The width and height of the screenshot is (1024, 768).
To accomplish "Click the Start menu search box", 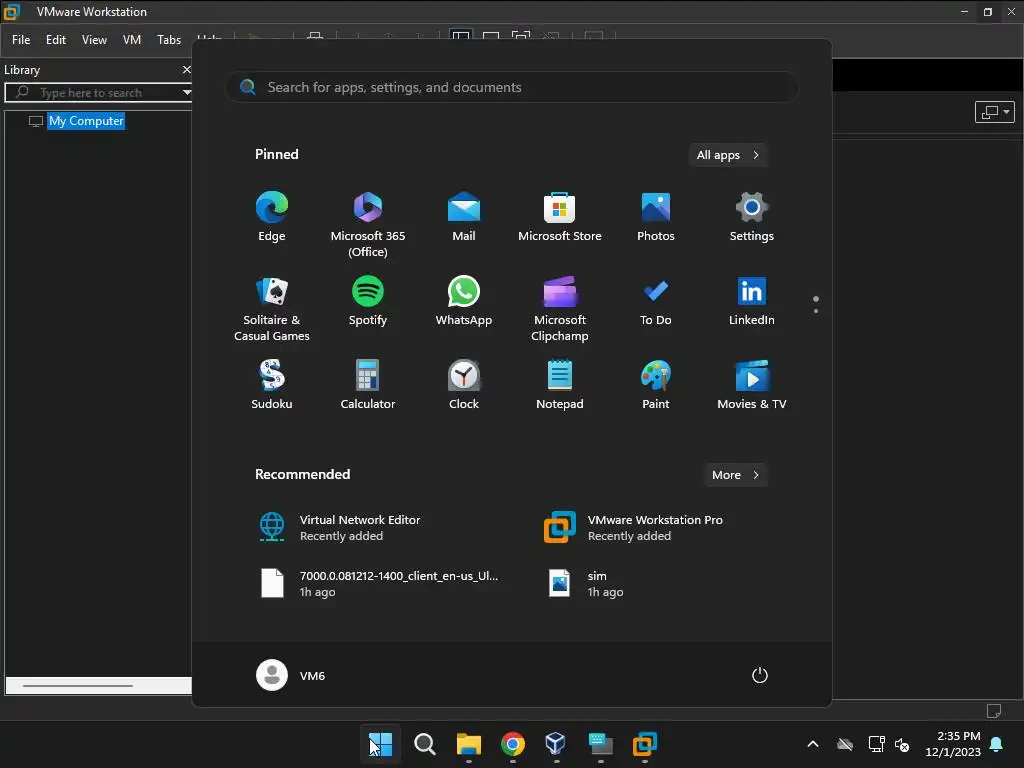I will (x=512, y=88).
